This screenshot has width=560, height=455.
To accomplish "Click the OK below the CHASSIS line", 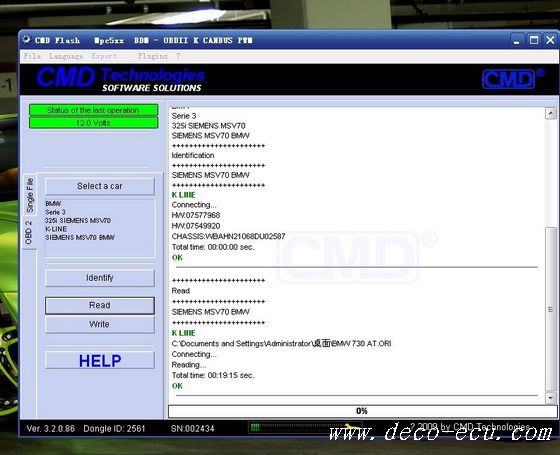I will pyautogui.click(x=177, y=258).
